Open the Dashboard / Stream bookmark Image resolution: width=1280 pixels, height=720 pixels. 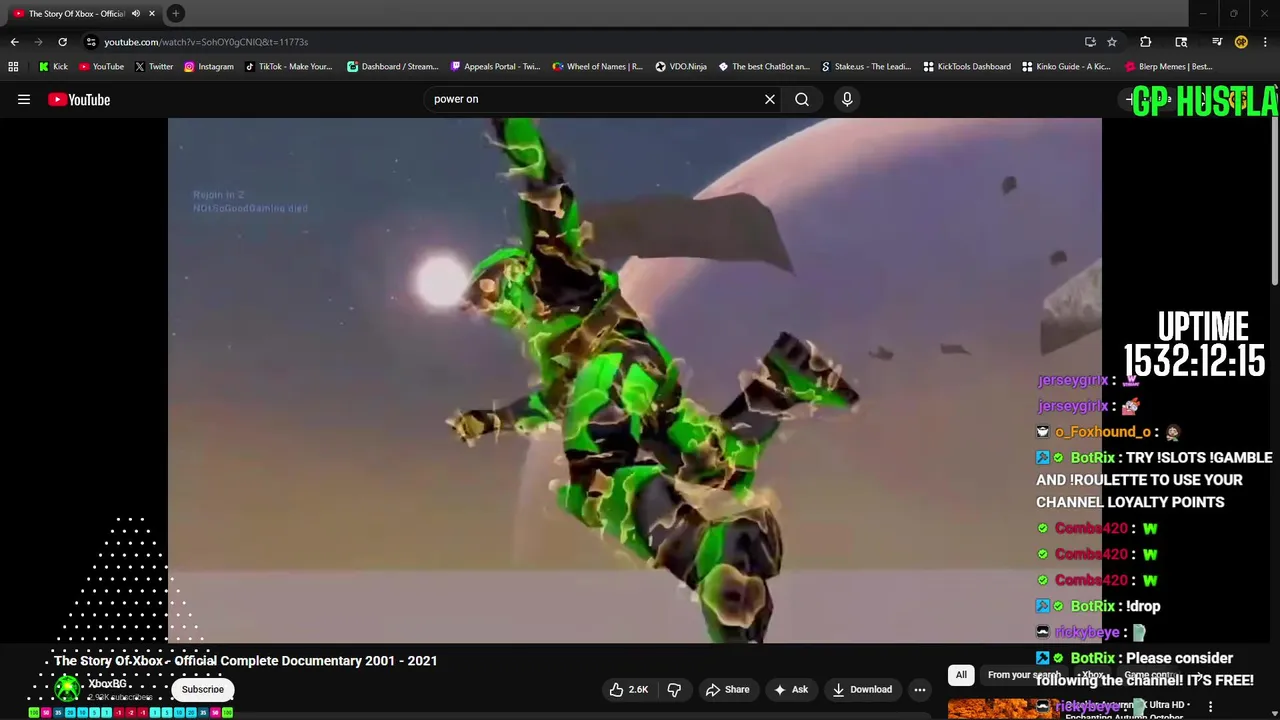click(392, 66)
